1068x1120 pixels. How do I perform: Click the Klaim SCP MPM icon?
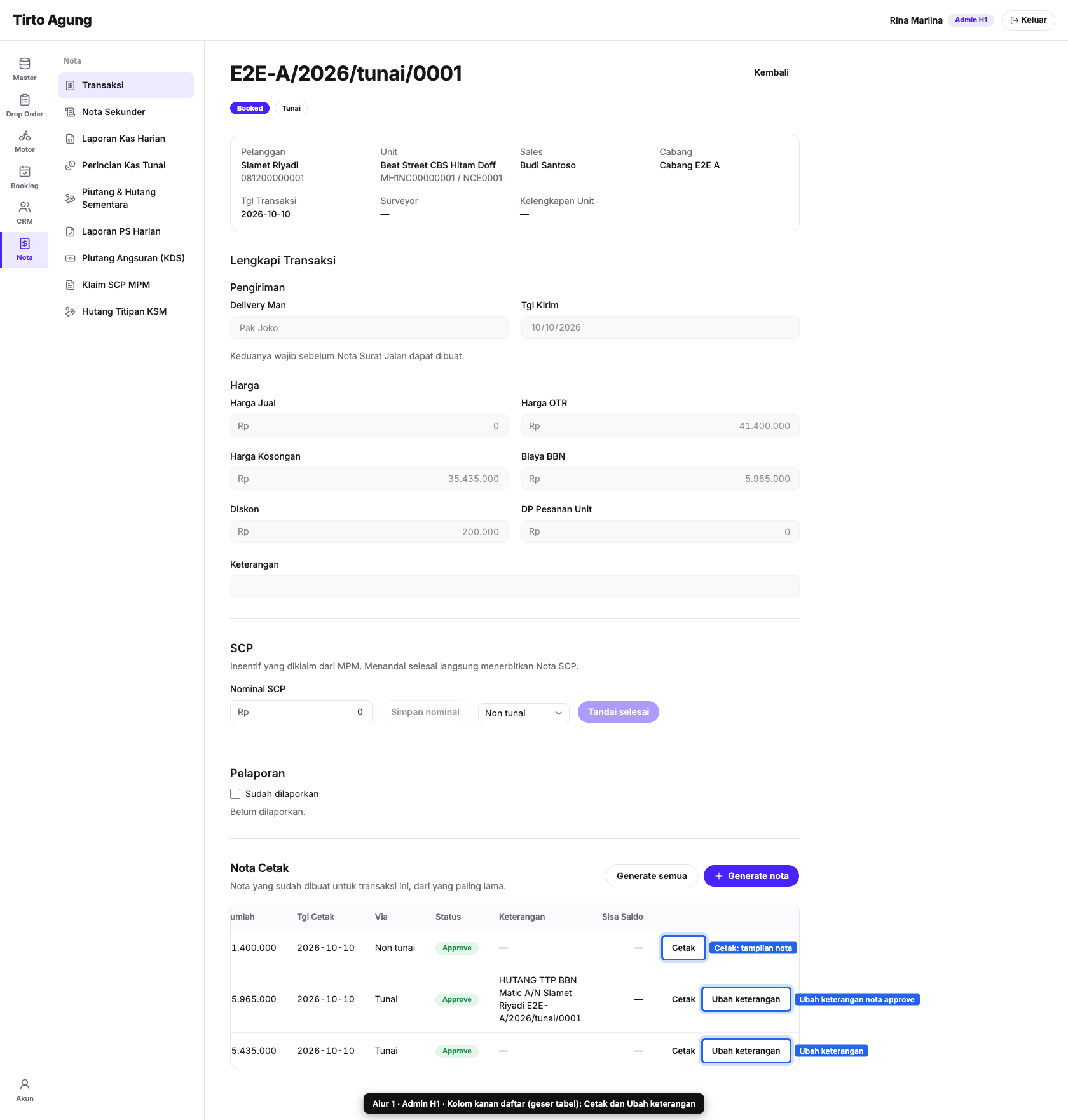pyautogui.click(x=71, y=285)
